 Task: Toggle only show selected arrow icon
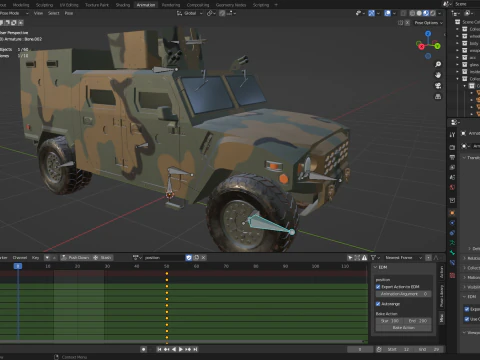coord(350,258)
